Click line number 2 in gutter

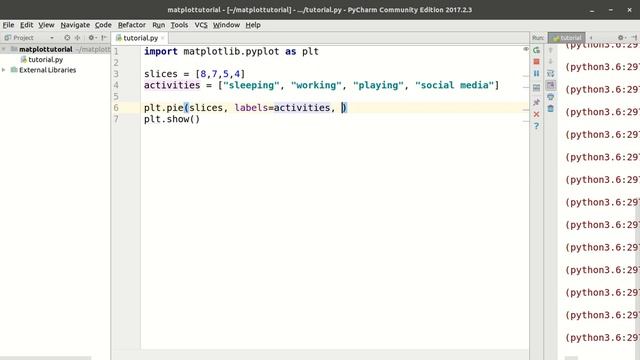pos(116,62)
